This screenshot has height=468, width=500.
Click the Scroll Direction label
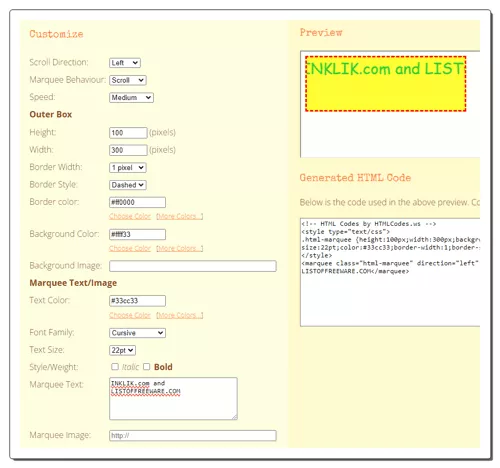tap(59, 62)
